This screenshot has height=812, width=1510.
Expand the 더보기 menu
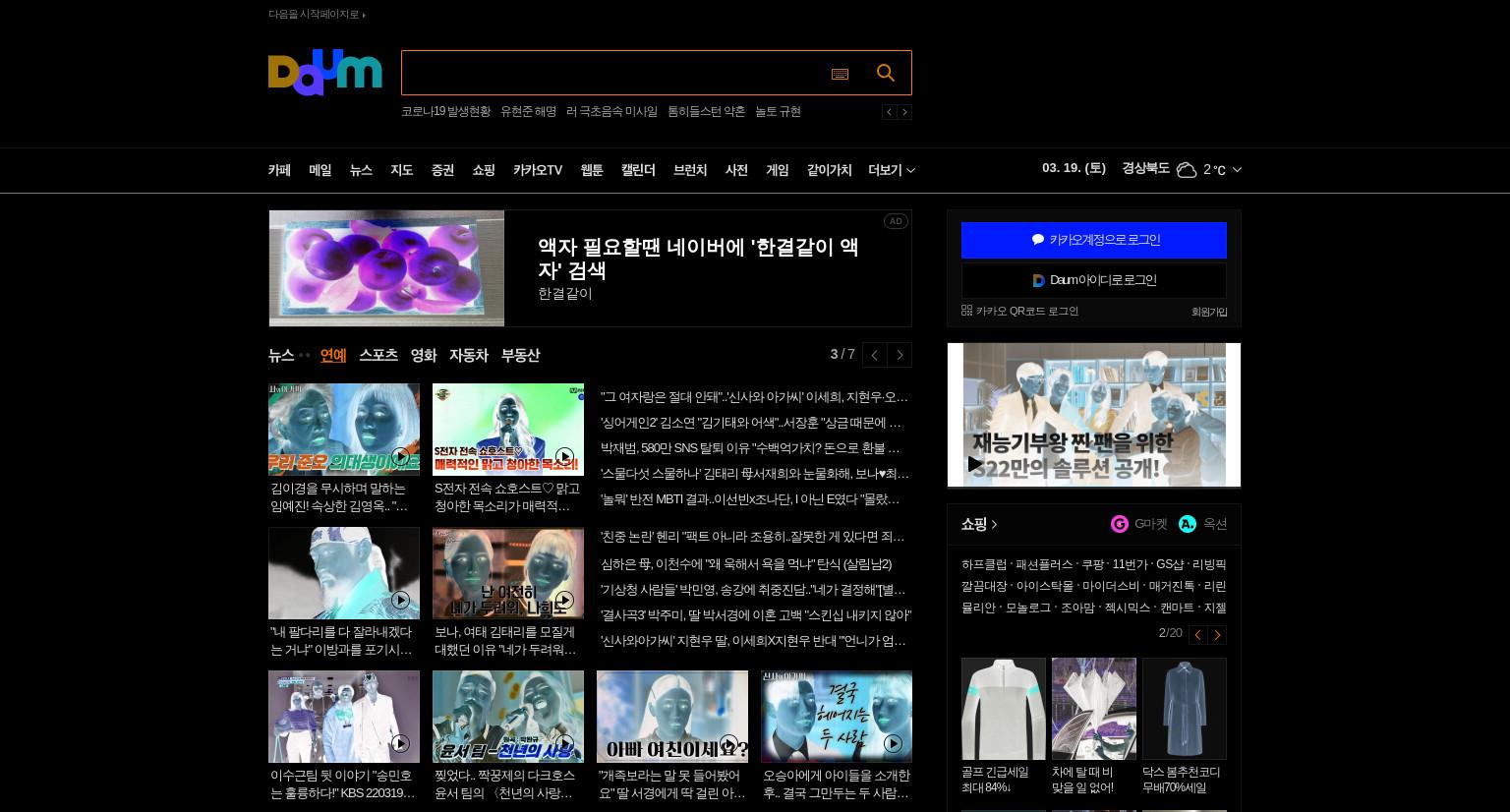pos(892,170)
